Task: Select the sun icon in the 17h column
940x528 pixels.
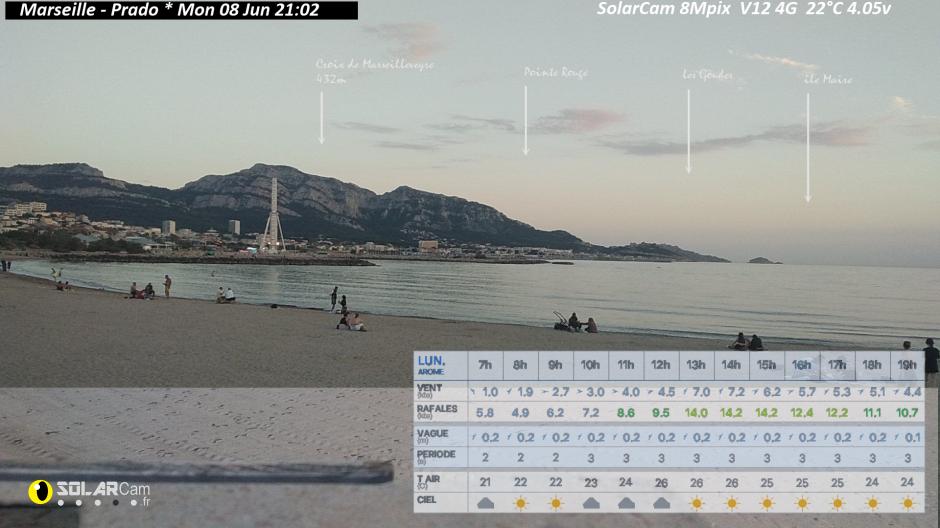Action: (x=837, y=503)
